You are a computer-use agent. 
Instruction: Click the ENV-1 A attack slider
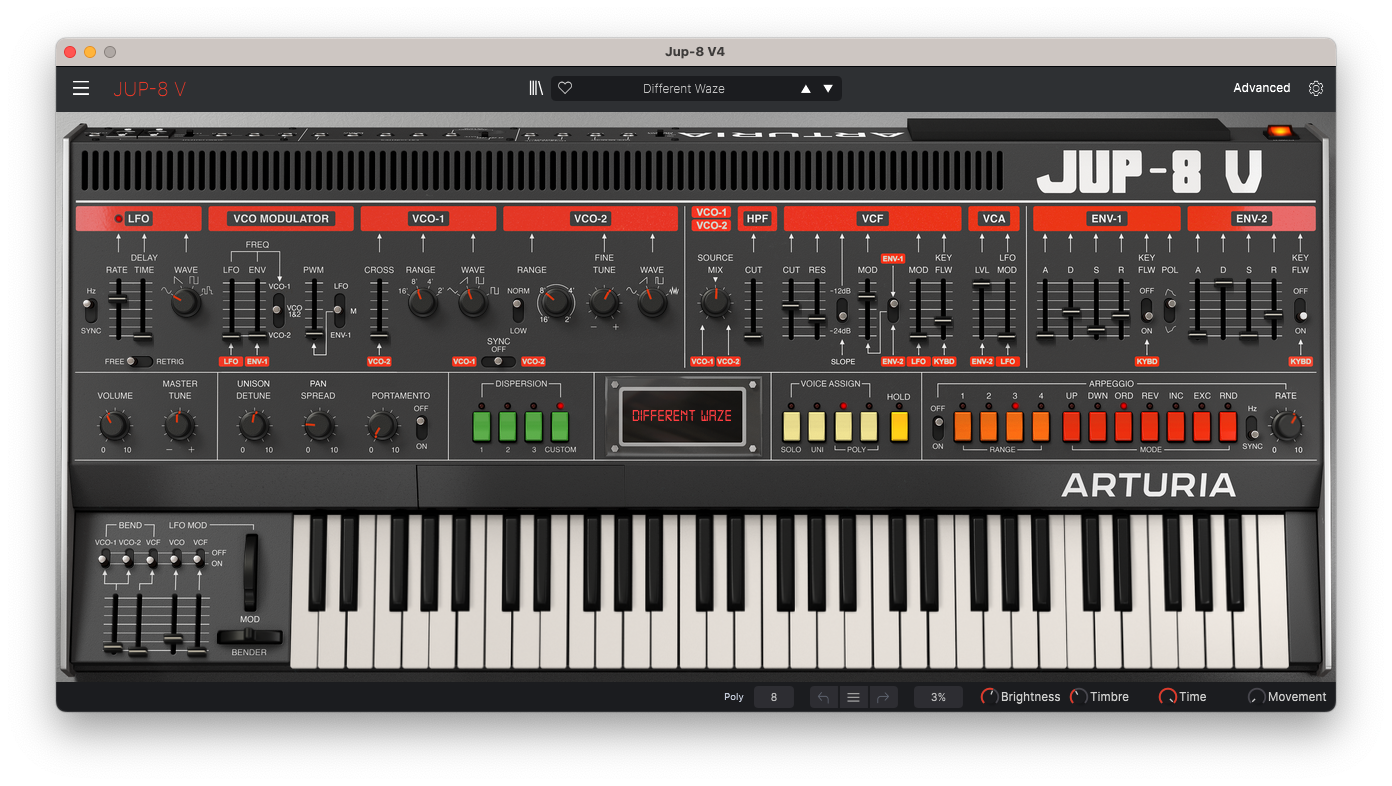[1045, 309]
